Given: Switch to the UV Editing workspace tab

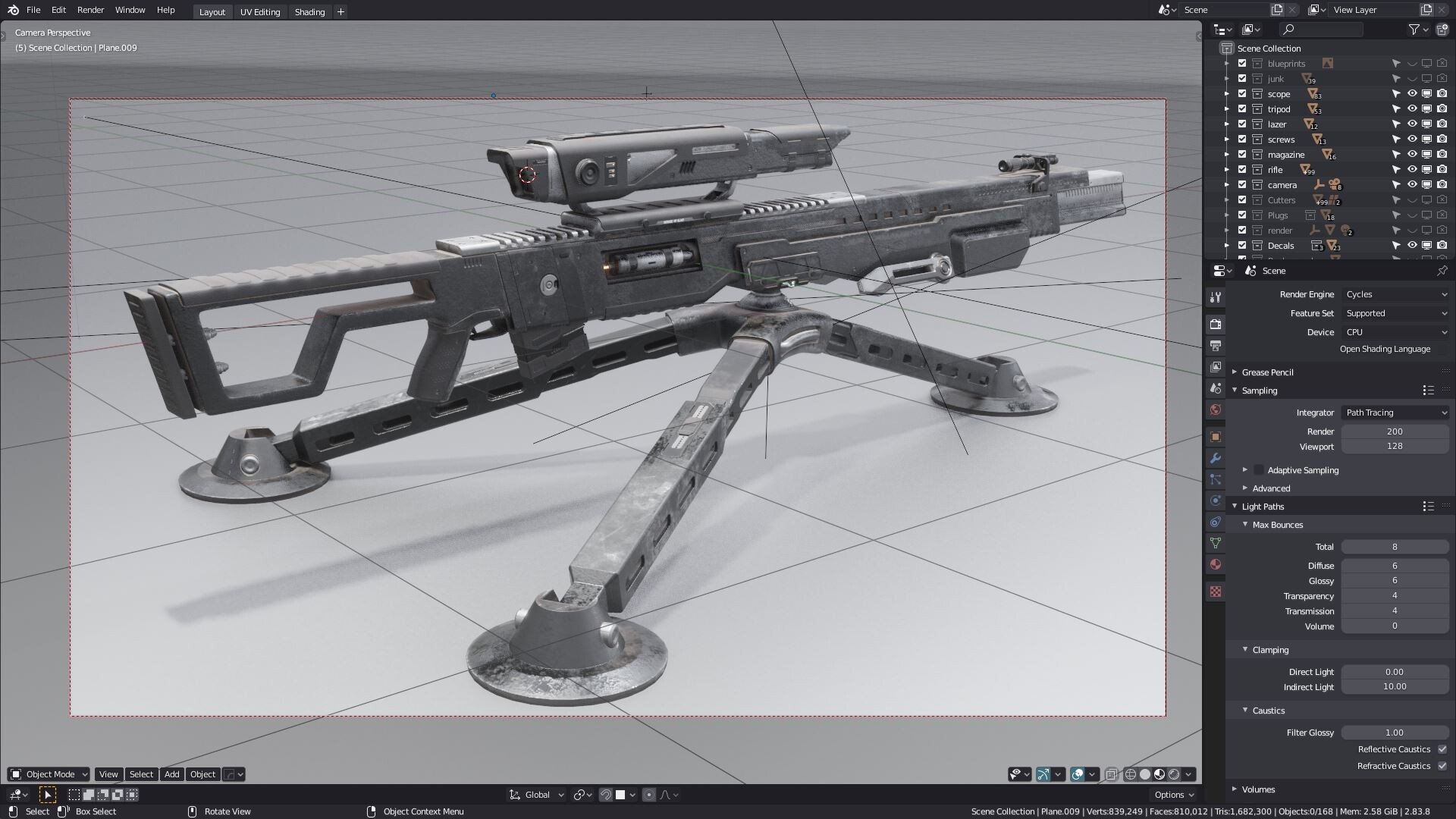Looking at the screenshot, I should tap(259, 12).
